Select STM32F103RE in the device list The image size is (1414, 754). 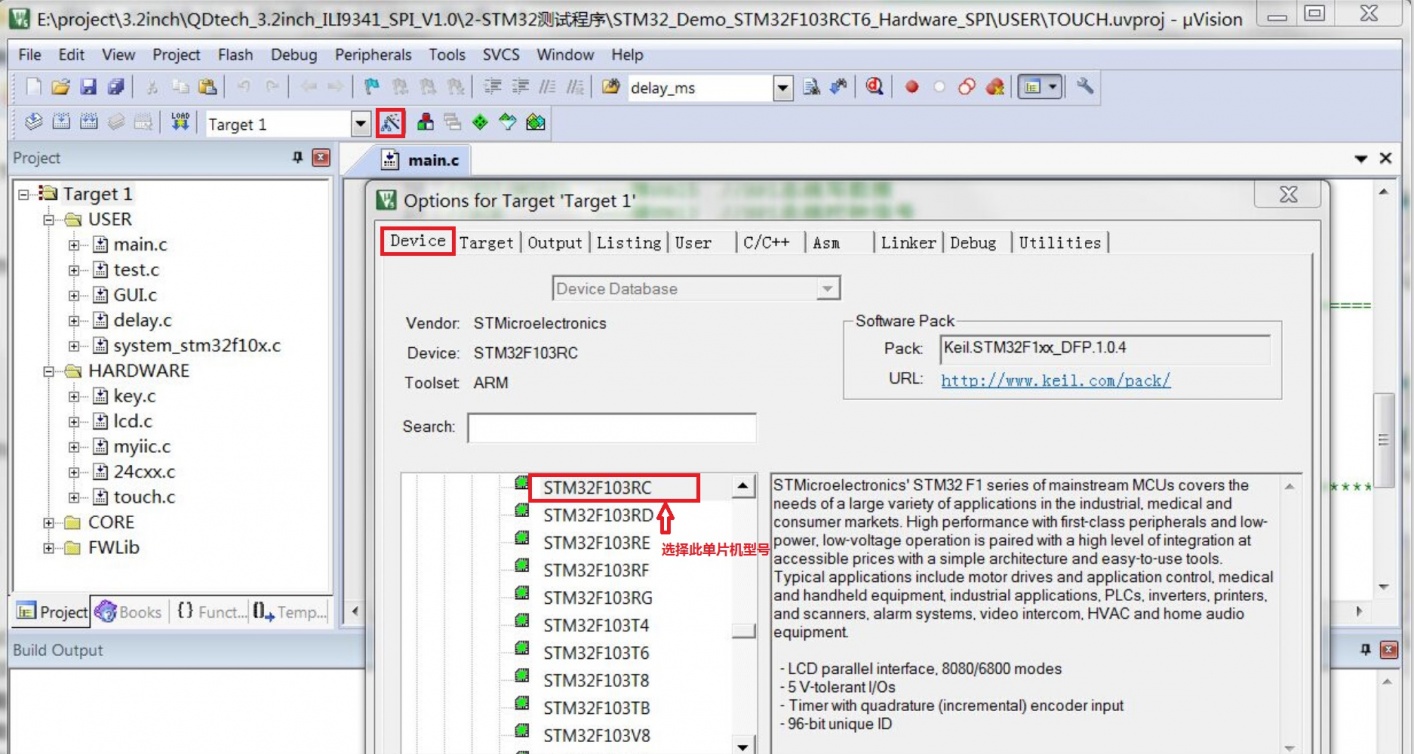tap(596, 543)
